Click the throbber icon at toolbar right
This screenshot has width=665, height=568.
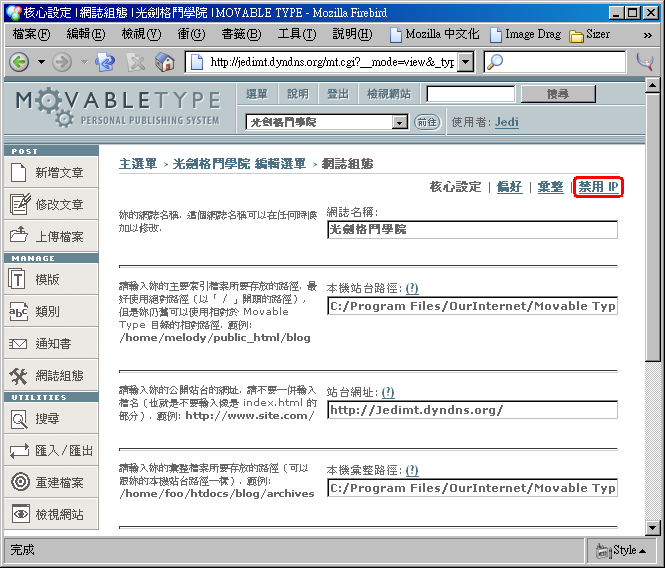pos(645,62)
